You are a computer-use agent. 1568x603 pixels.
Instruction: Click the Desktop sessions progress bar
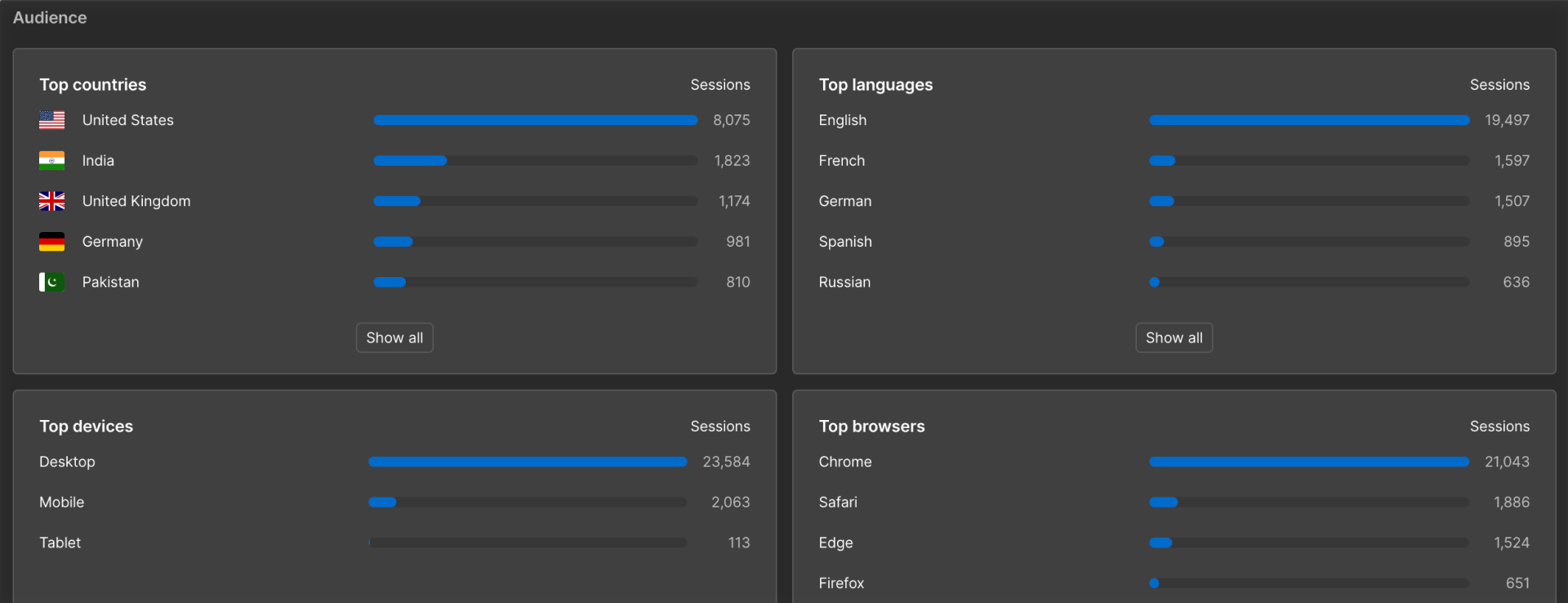[x=528, y=462]
